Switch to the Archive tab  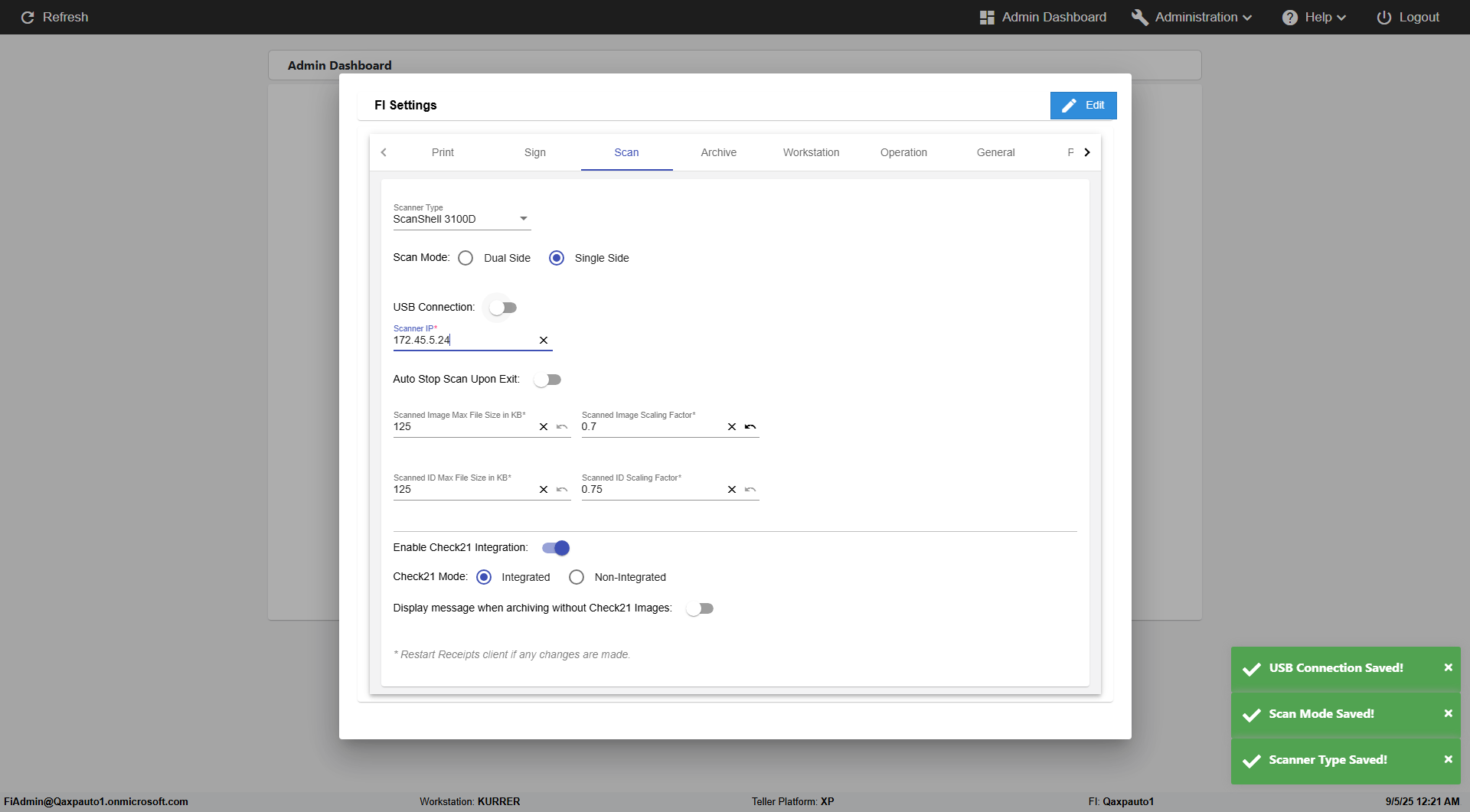[719, 152]
